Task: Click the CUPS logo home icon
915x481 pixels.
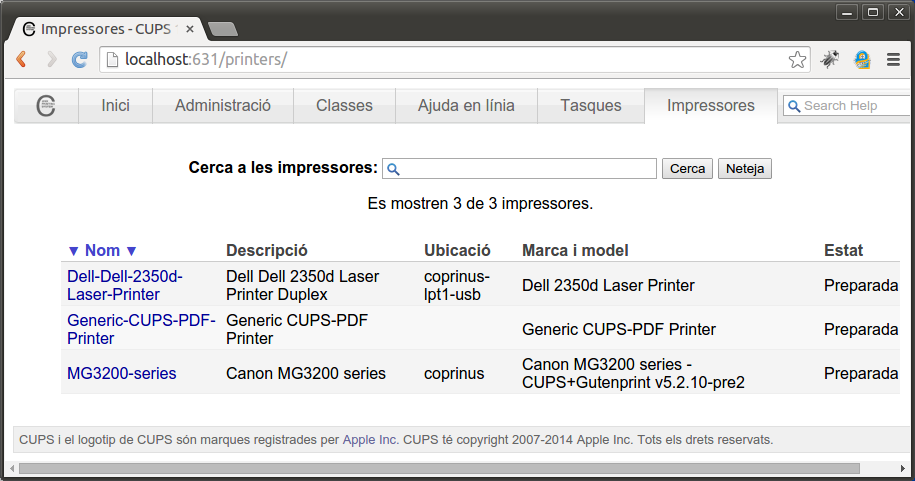Action: (x=46, y=106)
